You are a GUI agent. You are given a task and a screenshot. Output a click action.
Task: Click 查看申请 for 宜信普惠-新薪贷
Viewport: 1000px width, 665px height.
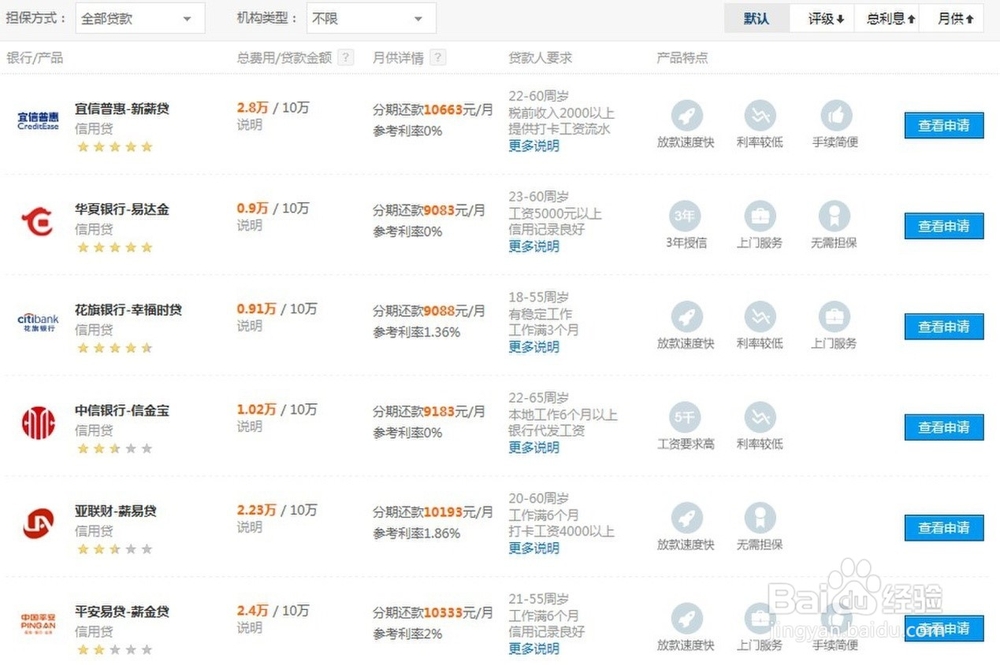tap(944, 126)
